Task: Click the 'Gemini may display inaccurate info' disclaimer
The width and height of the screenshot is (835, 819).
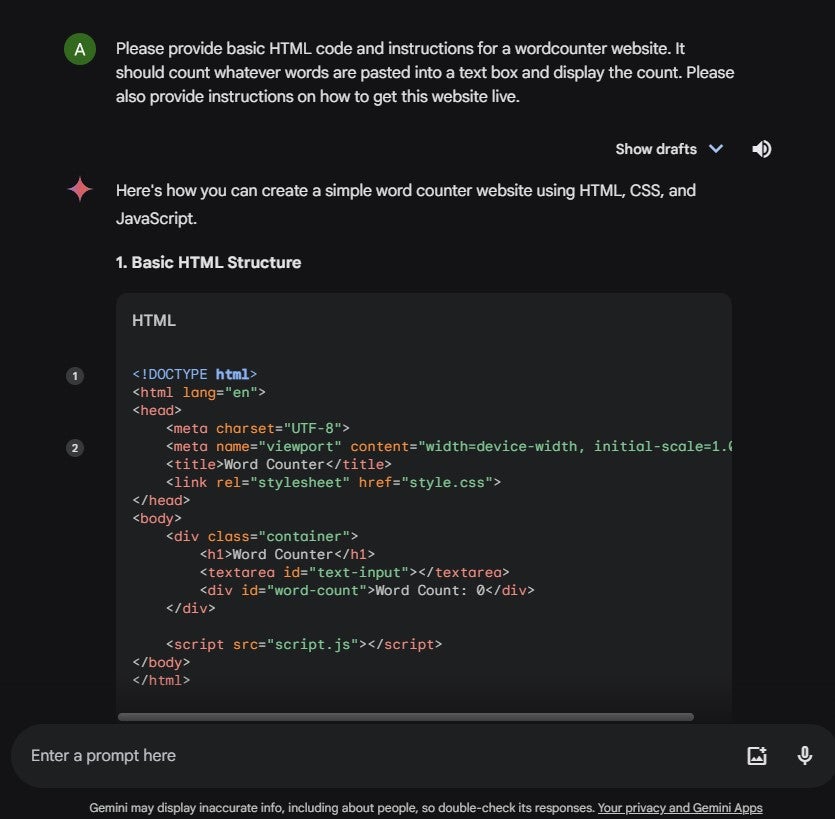Action: (x=342, y=807)
